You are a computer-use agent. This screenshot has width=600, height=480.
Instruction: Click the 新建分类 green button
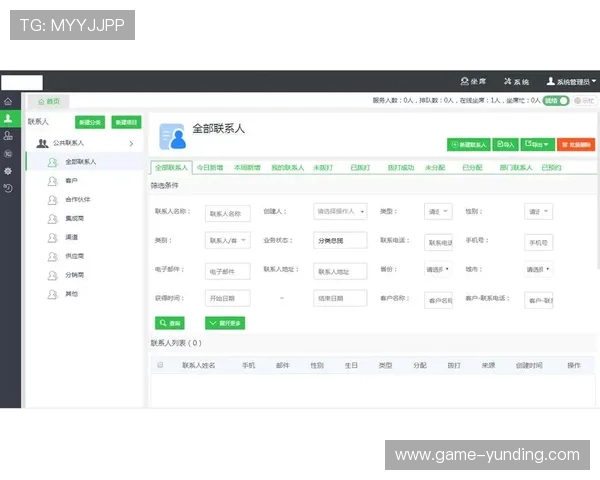click(90, 122)
